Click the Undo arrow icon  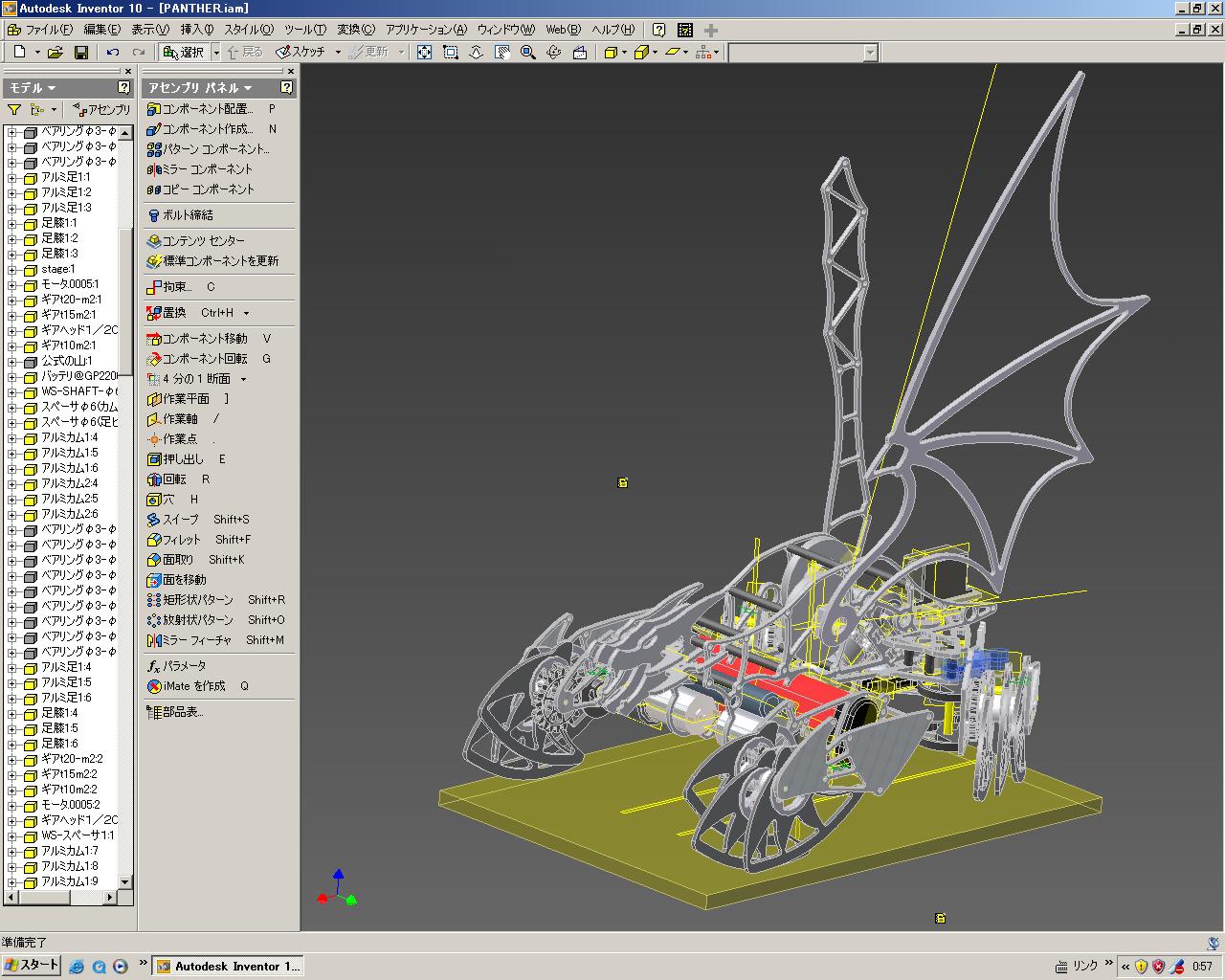point(113,52)
